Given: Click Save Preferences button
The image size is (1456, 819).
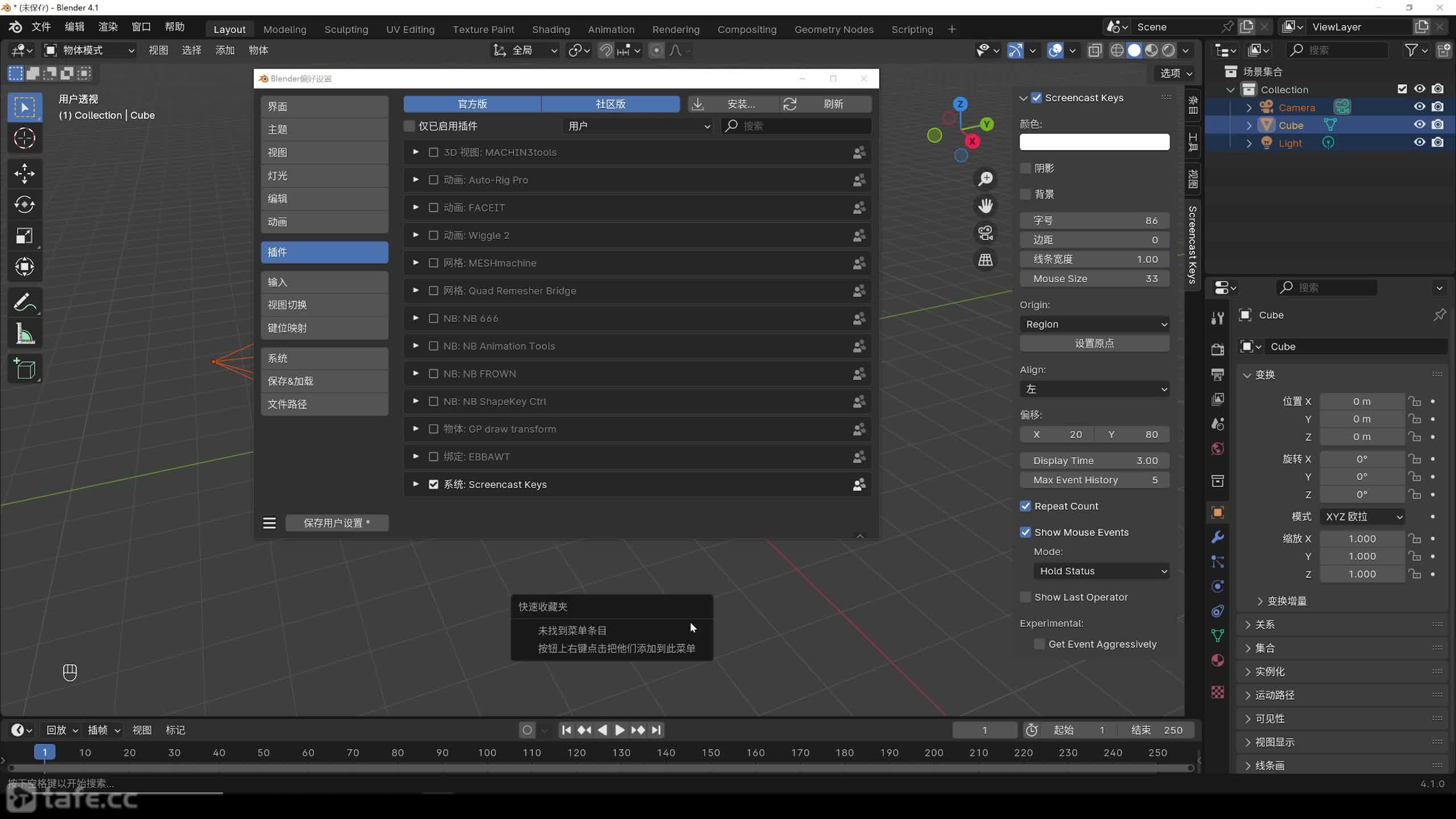Looking at the screenshot, I should click(x=337, y=523).
